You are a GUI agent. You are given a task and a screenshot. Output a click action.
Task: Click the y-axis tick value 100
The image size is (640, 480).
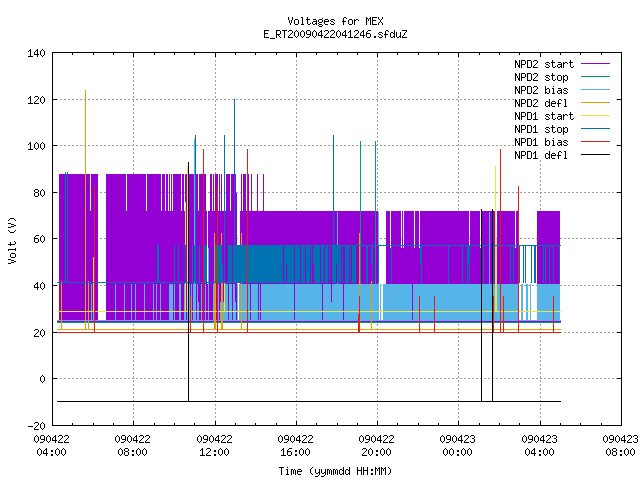pyautogui.click(x=36, y=146)
